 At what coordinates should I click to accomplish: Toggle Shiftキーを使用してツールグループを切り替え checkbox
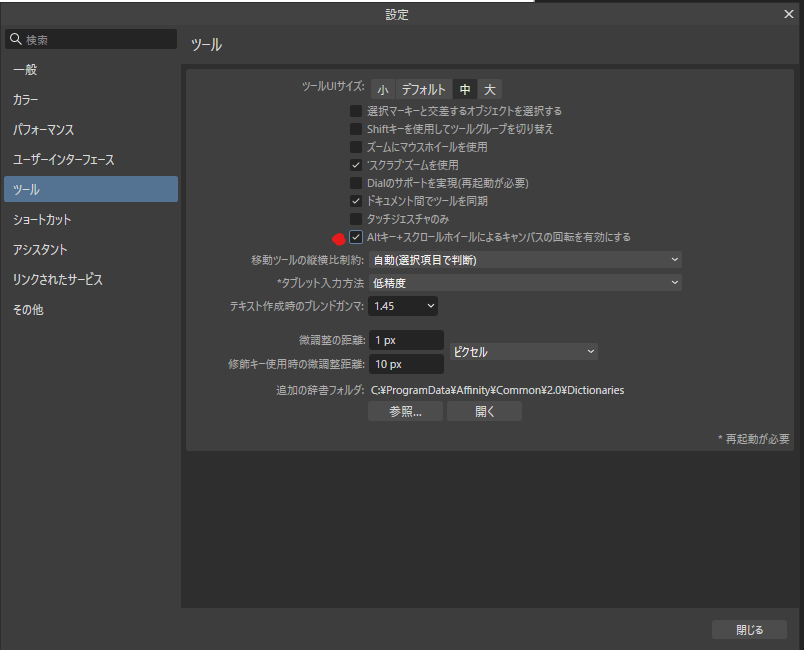click(356, 129)
